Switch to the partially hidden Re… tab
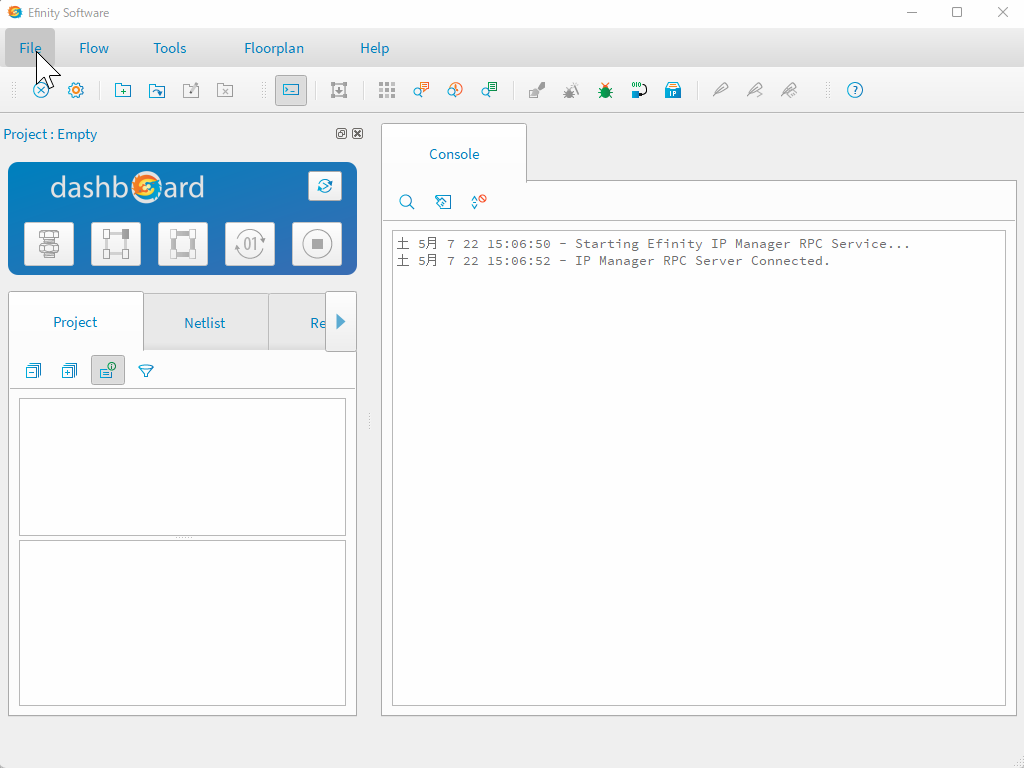Image resolution: width=1024 pixels, height=768 pixels. point(298,323)
